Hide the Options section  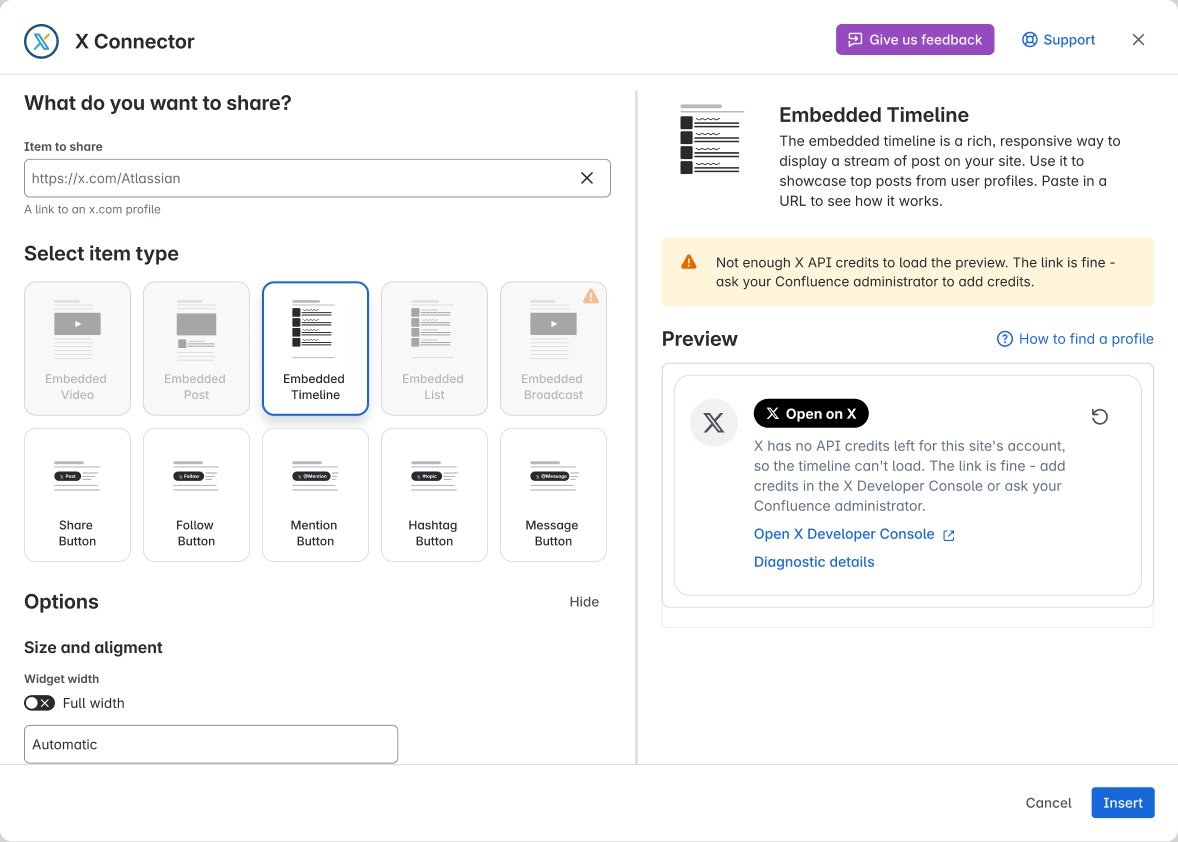click(x=584, y=602)
